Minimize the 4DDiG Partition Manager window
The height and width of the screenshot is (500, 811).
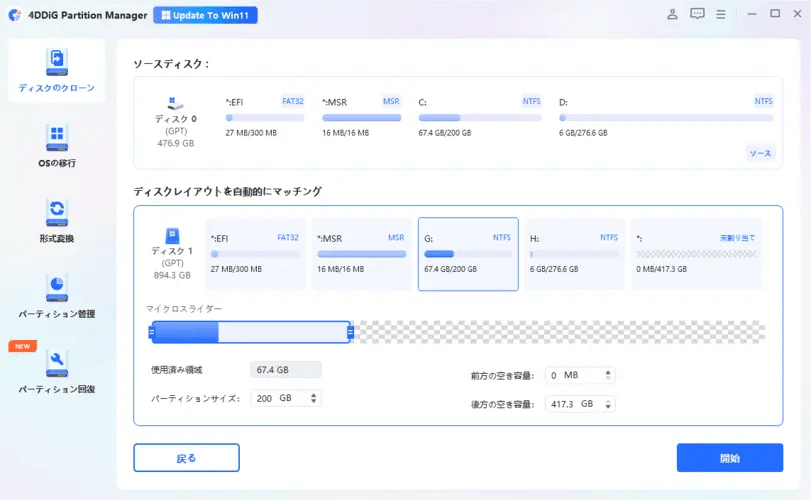click(752, 14)
